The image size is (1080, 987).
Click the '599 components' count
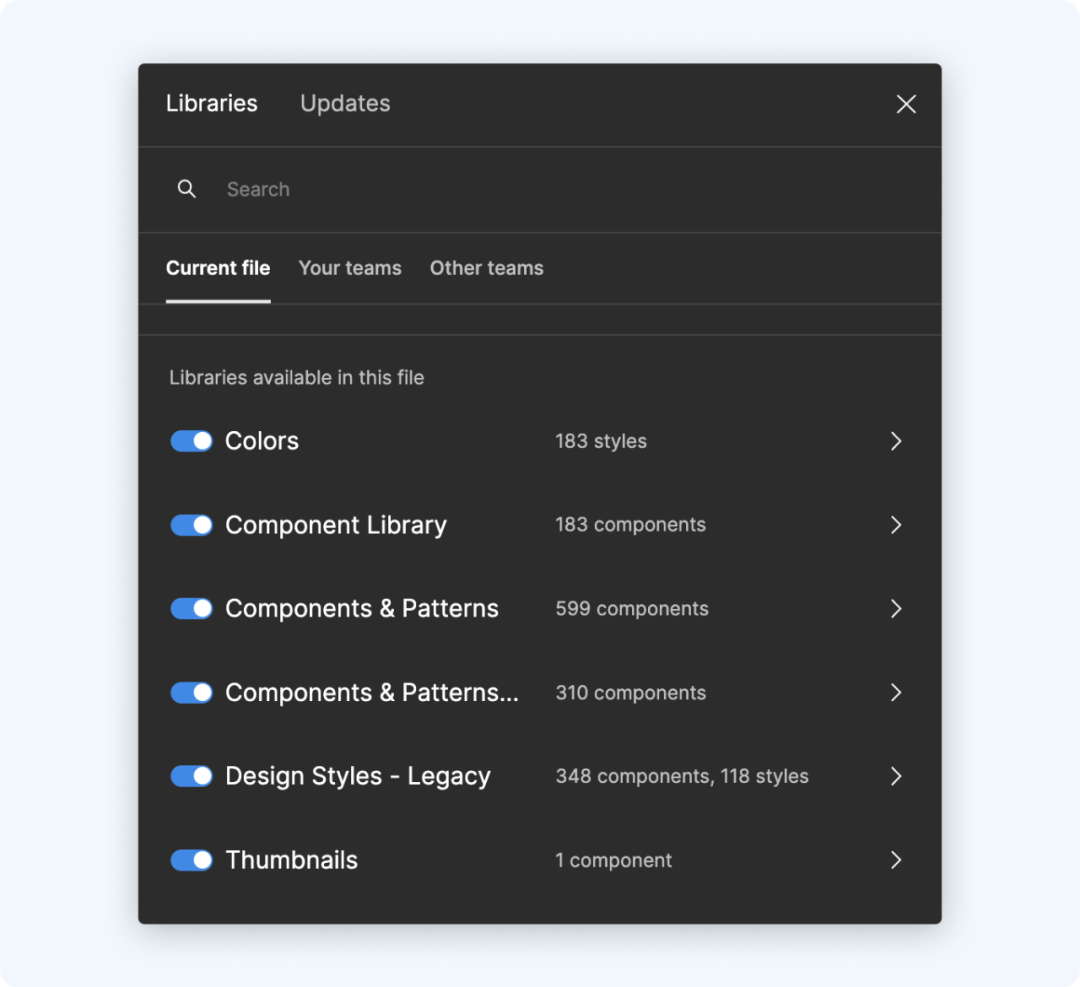pyautogui.click(x=632, y=609)
